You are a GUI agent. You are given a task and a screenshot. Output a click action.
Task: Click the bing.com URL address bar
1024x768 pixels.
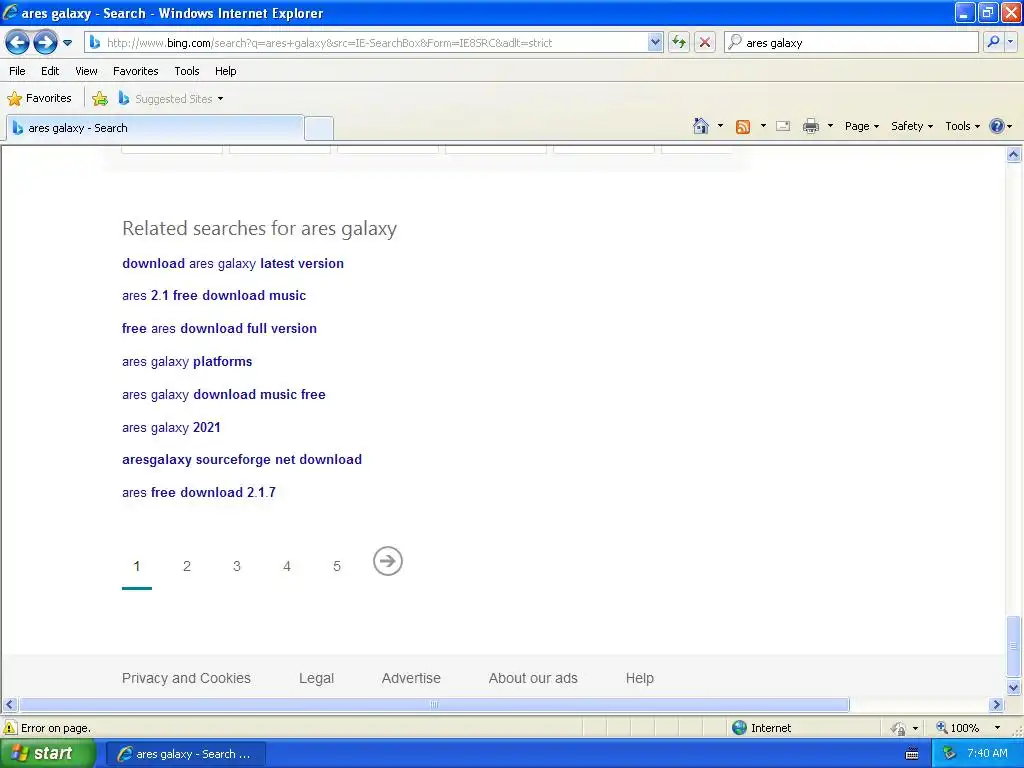click(366, 43)
